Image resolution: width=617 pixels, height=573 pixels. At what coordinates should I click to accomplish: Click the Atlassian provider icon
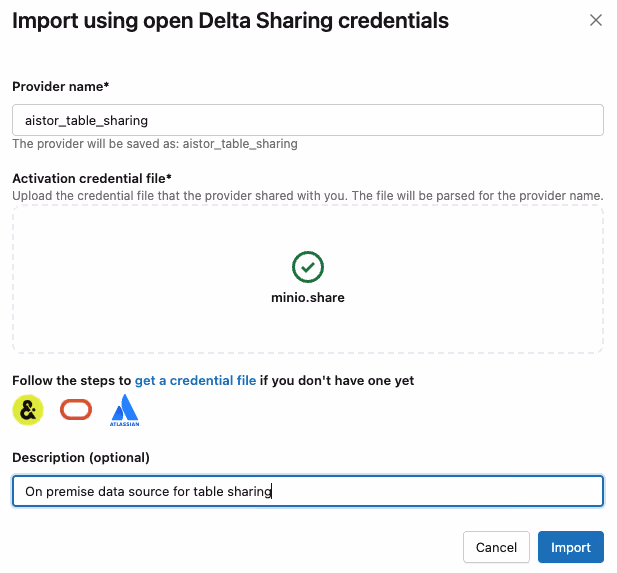[125, 410]
